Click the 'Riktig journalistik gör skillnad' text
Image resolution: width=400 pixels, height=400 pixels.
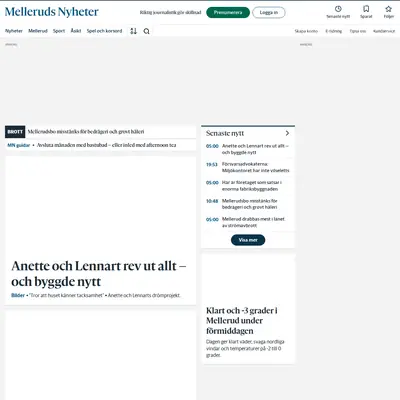point(170,13)
